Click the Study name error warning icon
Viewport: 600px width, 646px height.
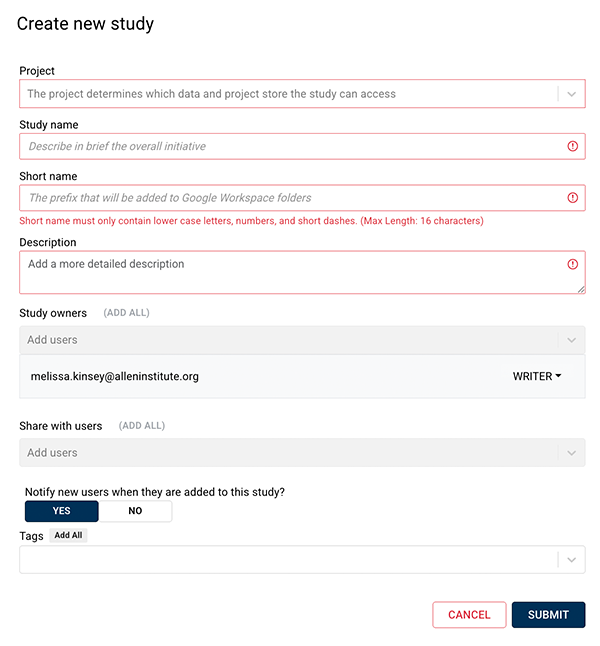(573, 146)
